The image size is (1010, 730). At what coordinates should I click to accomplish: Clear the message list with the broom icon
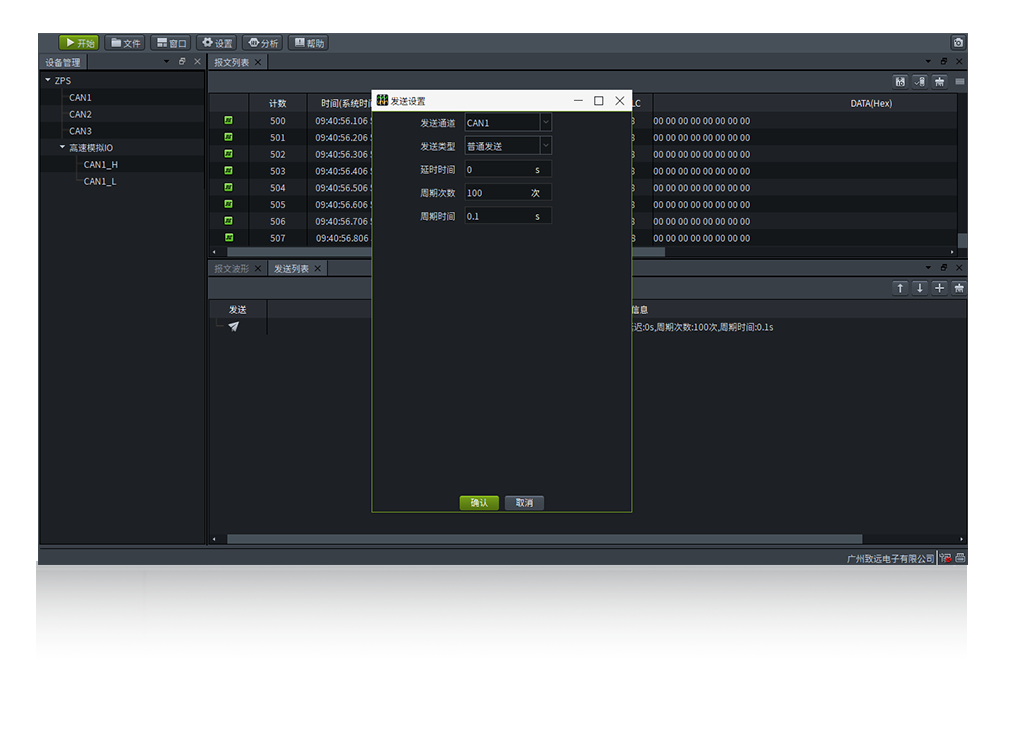click(x=939, y=82)
